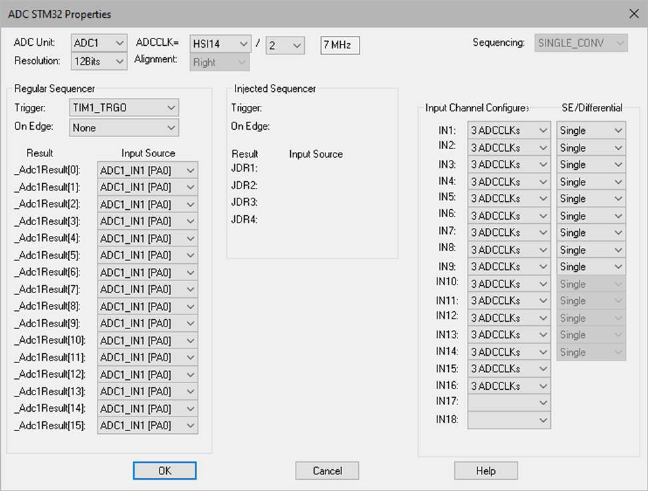Open _Adc1Result[0] input source dropdown
This screenshot has width=648, height=491.
tap(148, 170)
